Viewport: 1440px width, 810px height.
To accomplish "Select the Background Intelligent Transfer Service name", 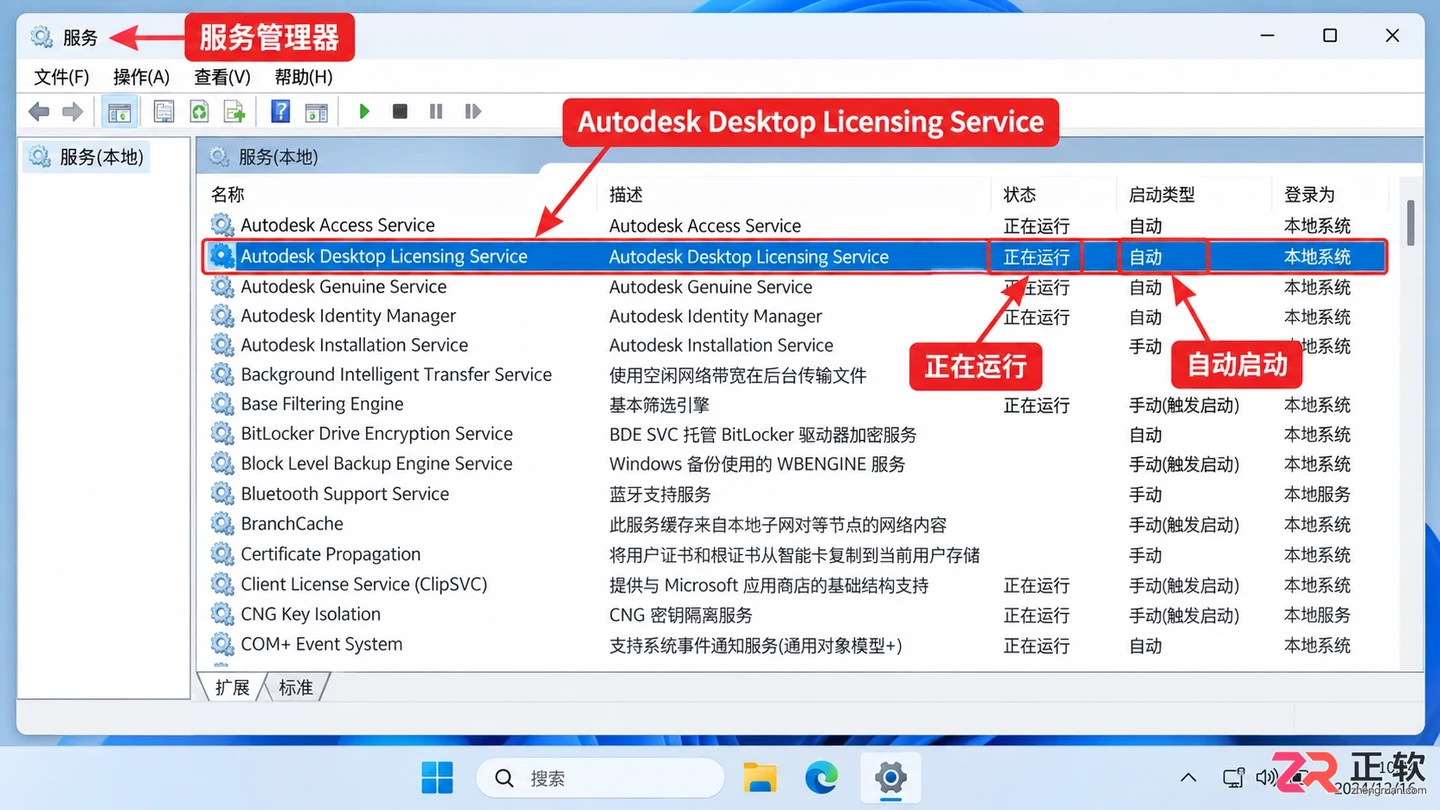I will (396, 375).
